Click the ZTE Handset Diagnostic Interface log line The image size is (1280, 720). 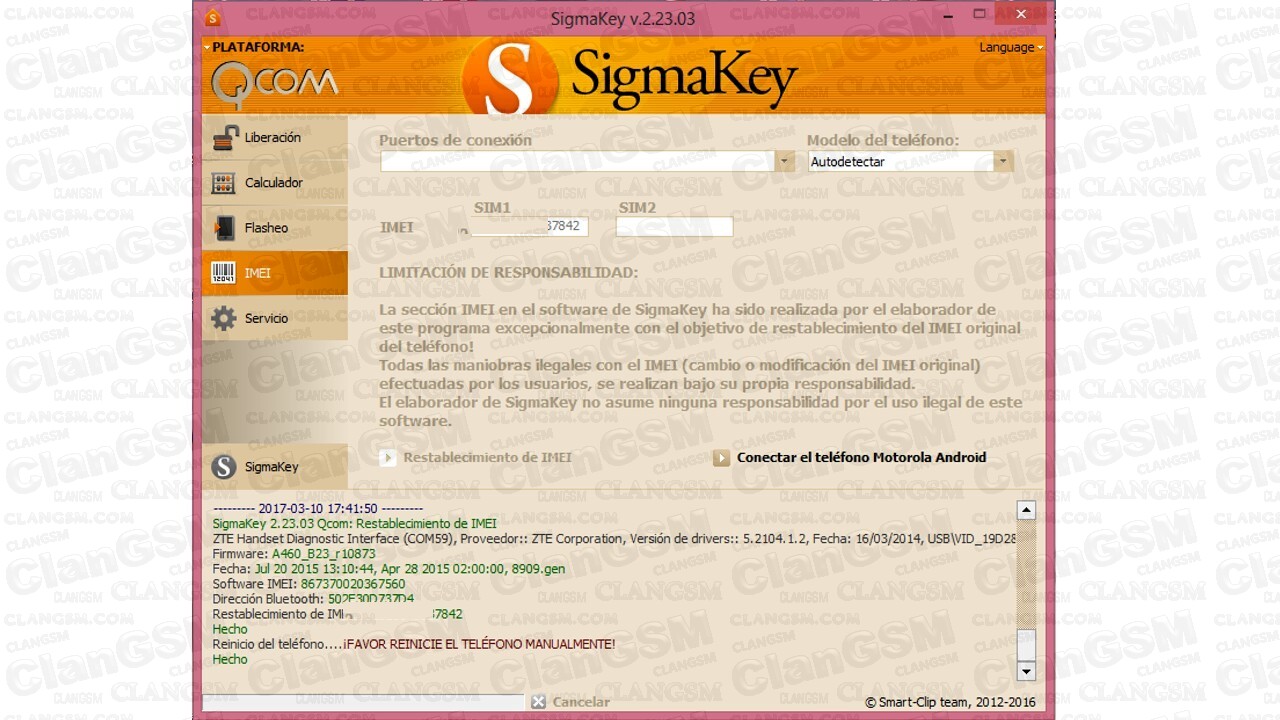coord(614,539)
